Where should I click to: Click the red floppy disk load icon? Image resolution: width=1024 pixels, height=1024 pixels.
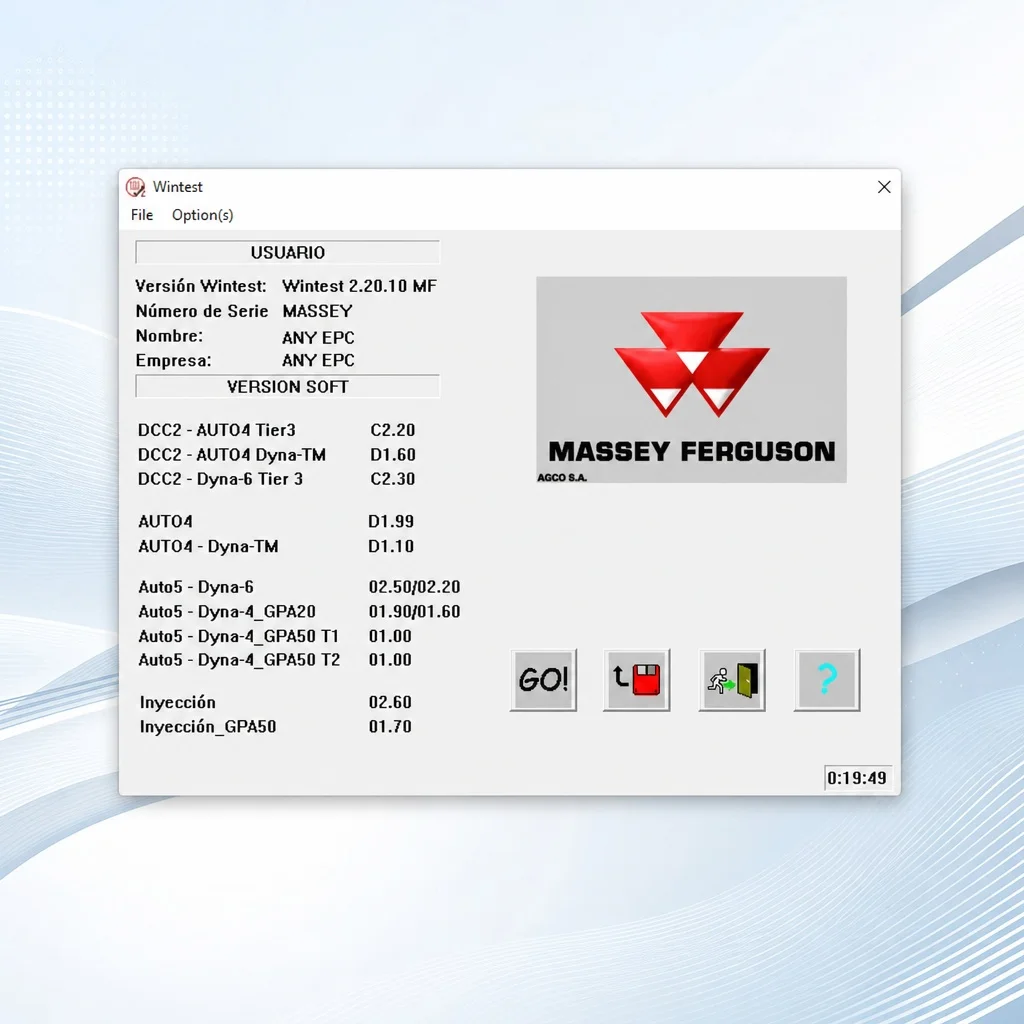637,679
